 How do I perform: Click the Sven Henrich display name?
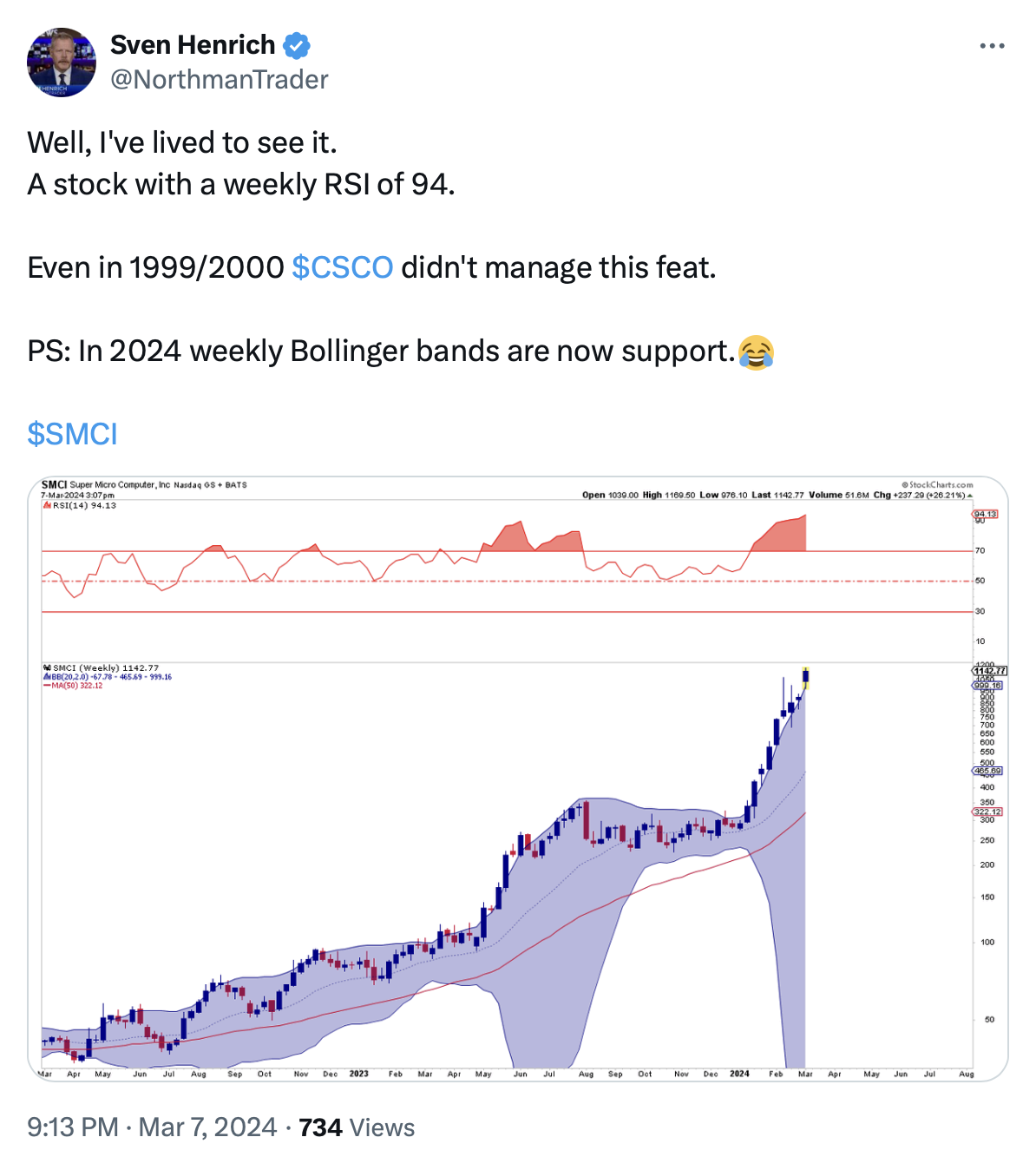192,44
